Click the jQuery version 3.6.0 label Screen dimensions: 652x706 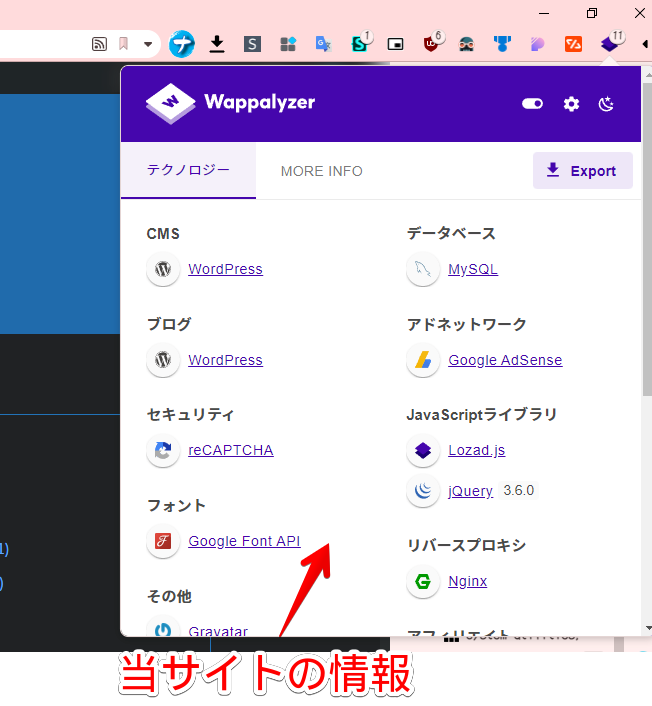click(x=519, y=490)
